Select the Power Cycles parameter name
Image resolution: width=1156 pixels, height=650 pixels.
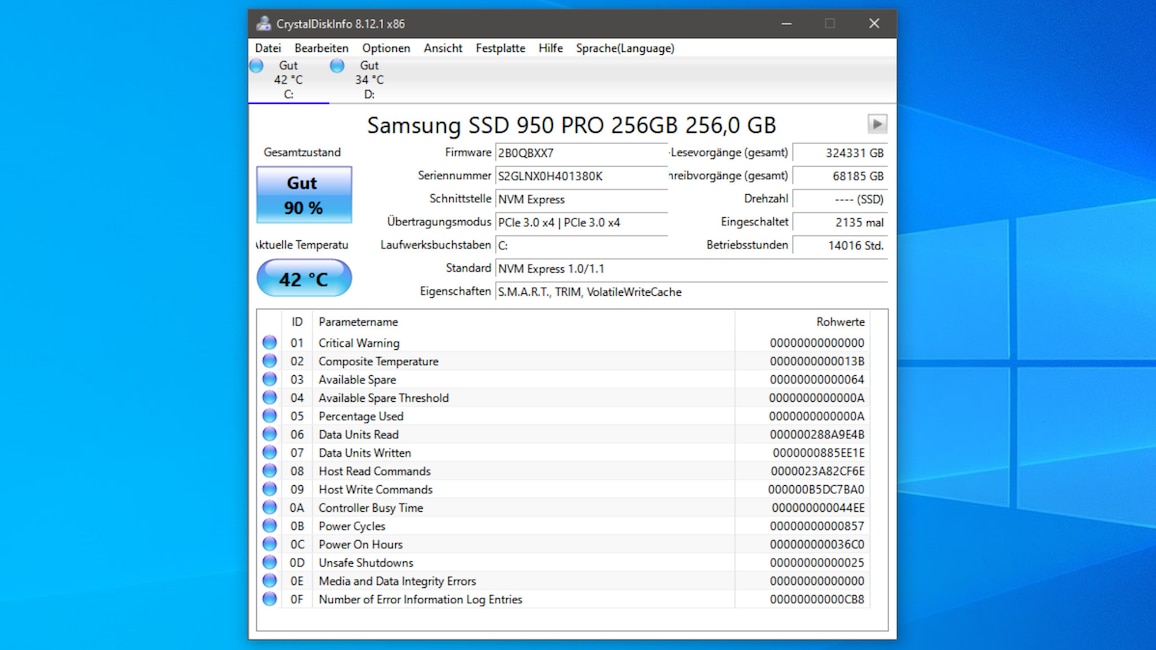[x=352, y=526]
